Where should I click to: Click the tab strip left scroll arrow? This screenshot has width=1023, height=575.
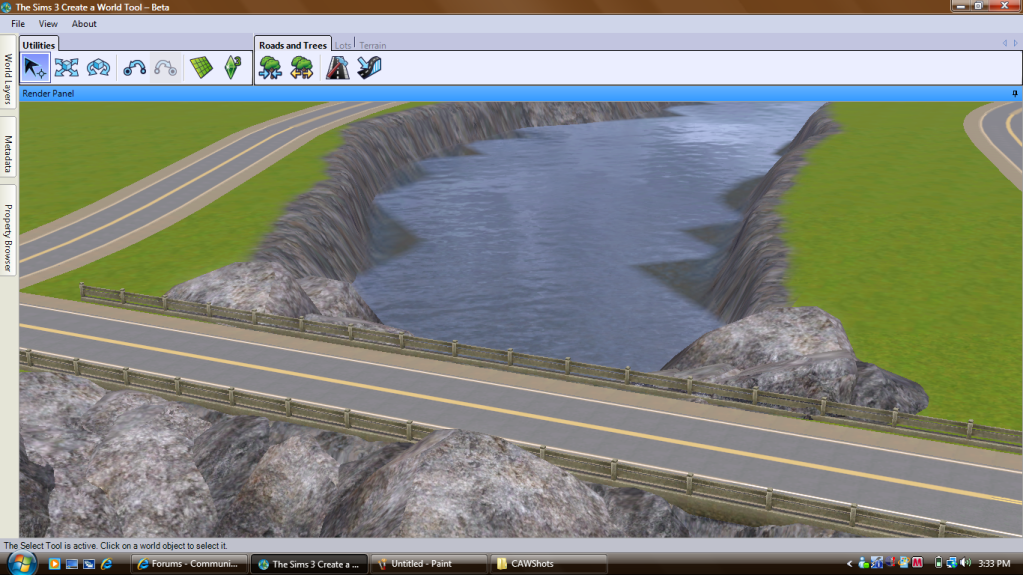(x=1005, y=43)
